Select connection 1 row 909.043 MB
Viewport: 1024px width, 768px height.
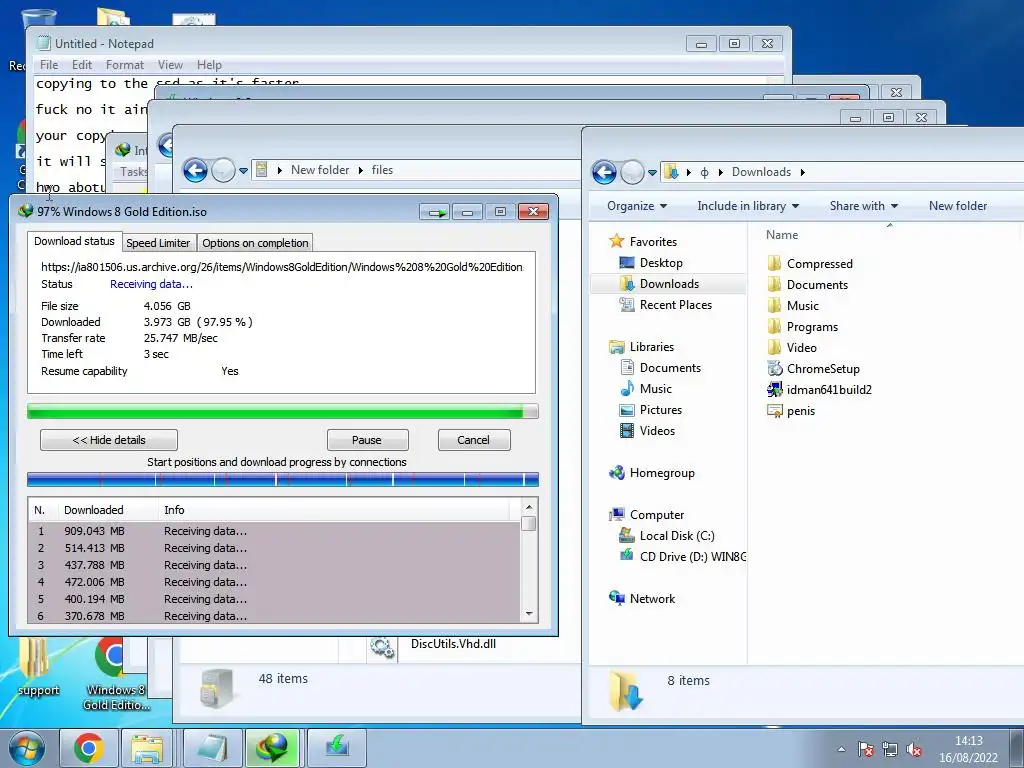[274, 531]
